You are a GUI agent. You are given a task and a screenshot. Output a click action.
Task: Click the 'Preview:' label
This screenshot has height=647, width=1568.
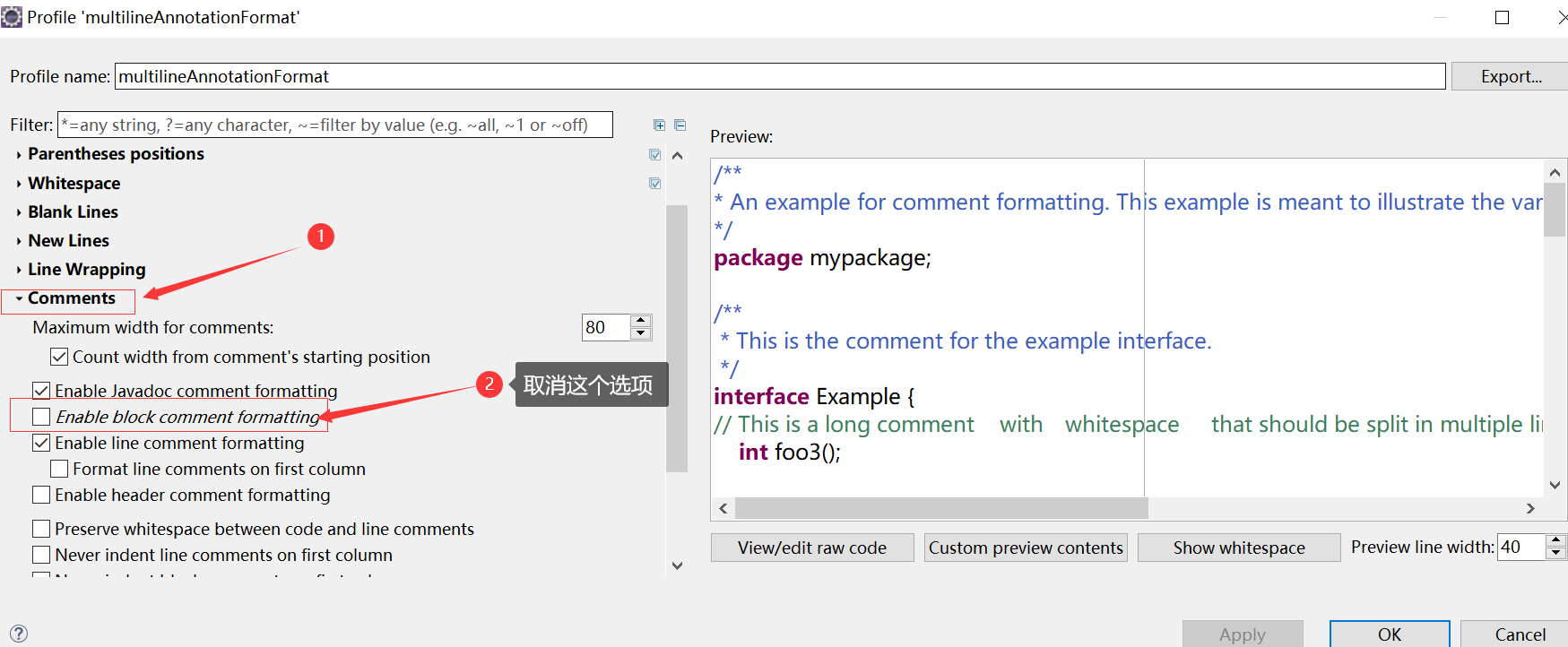click(x=741, y=136)
